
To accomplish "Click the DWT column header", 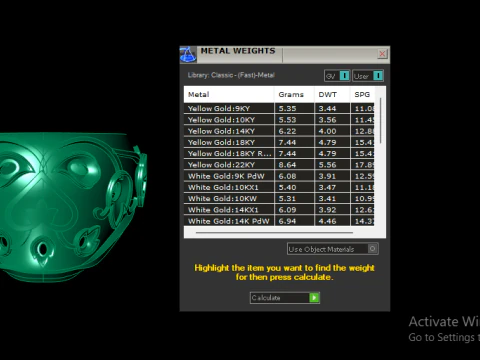I will click(x=332, y=95).
